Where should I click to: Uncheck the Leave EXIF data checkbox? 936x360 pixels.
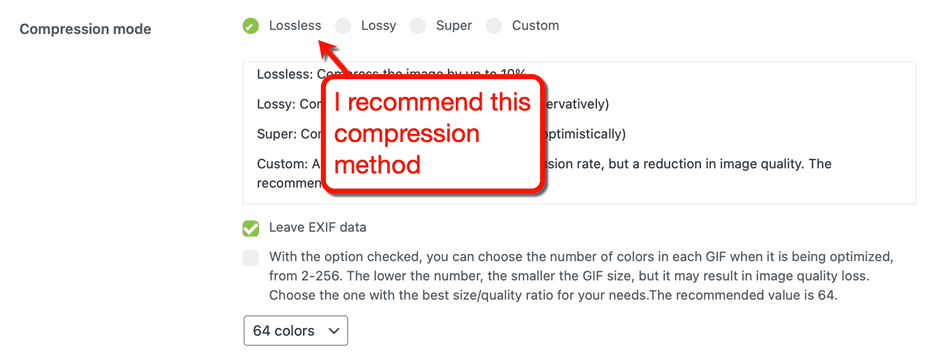click(251, 228)
